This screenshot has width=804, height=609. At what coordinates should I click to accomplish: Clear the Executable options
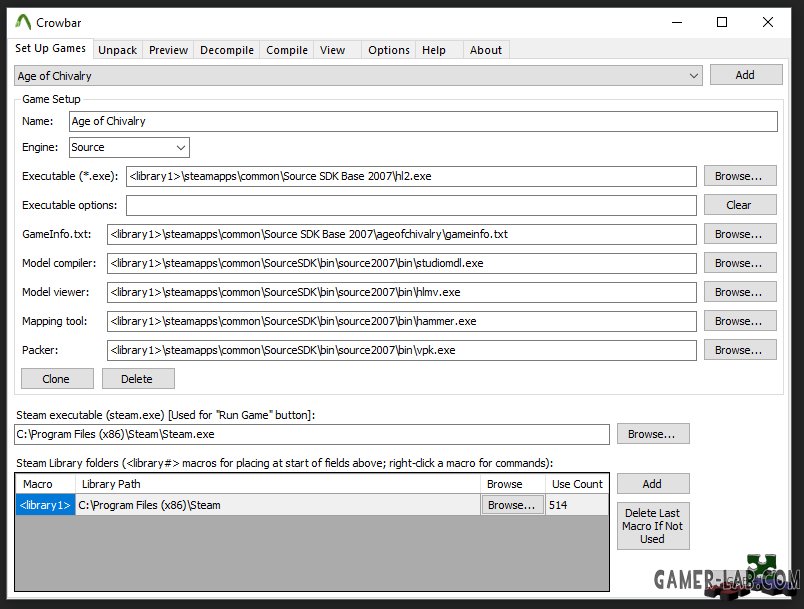click(739, 205)
